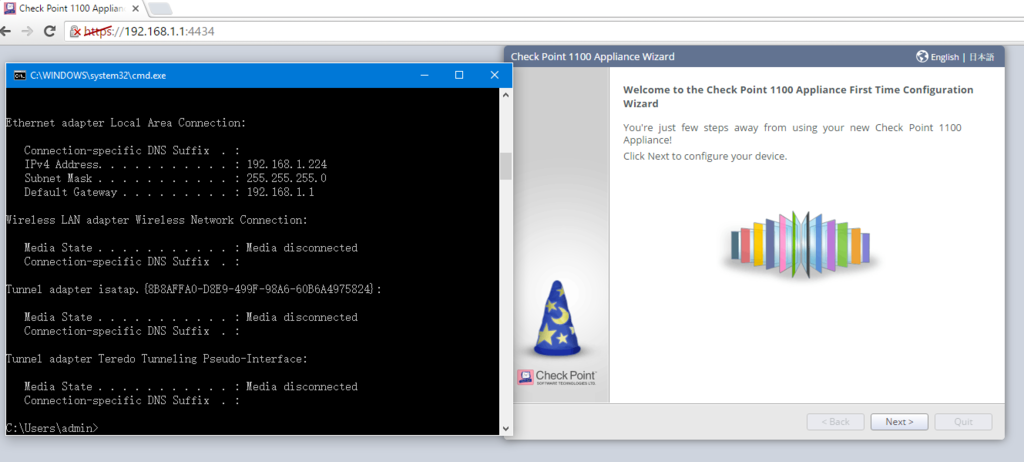Click the cmd scrollbar down arrow
The width and height of the screenshot is (1024, 462).
pyautogui.click(x=505, y=429)
